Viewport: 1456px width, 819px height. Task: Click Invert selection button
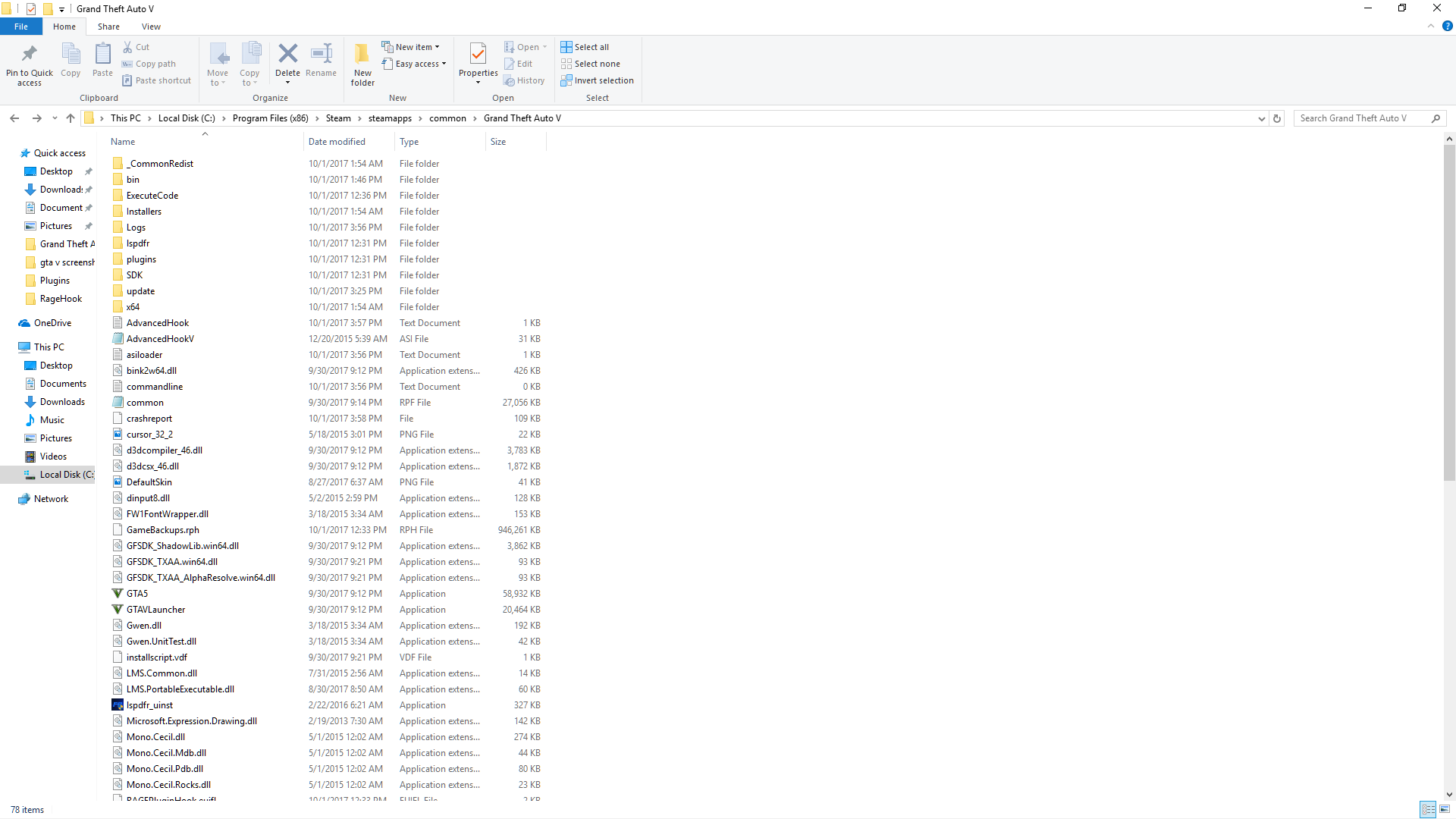(597, 80)
